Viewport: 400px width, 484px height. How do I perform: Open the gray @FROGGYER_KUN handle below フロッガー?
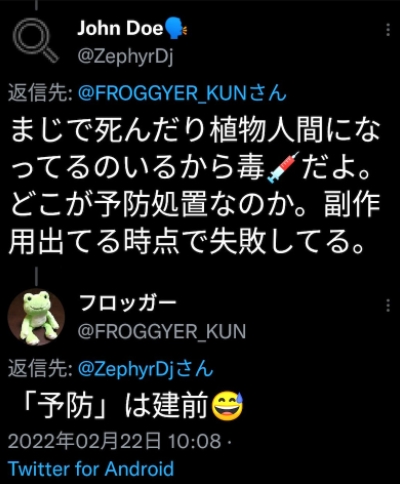coord(162,332)
